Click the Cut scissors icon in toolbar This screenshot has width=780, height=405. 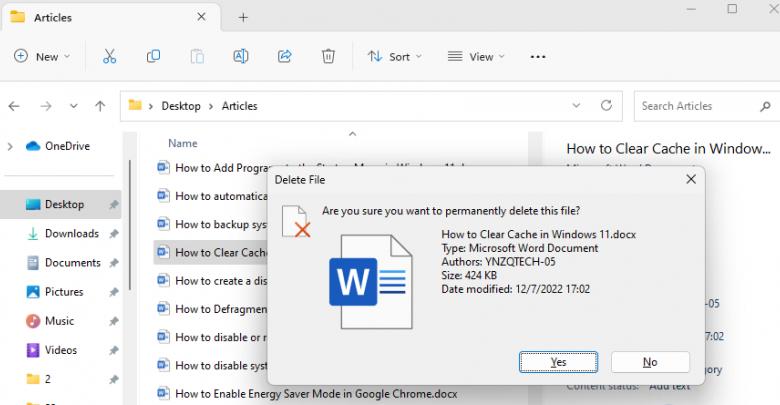109,57
